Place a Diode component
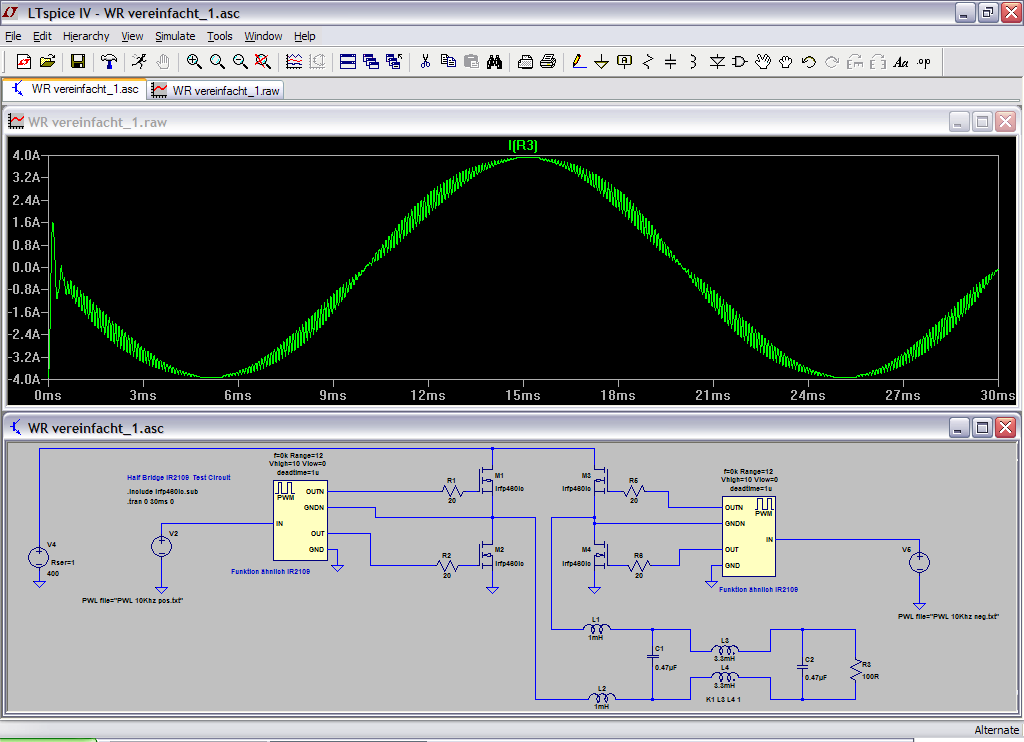Viewport: 1024px width, 742px height. pyautogui.click(x=717, y=61)
